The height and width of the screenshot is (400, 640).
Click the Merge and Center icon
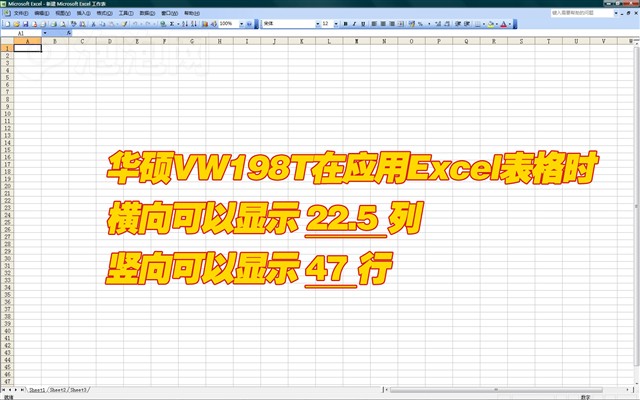tap(400, 24)
